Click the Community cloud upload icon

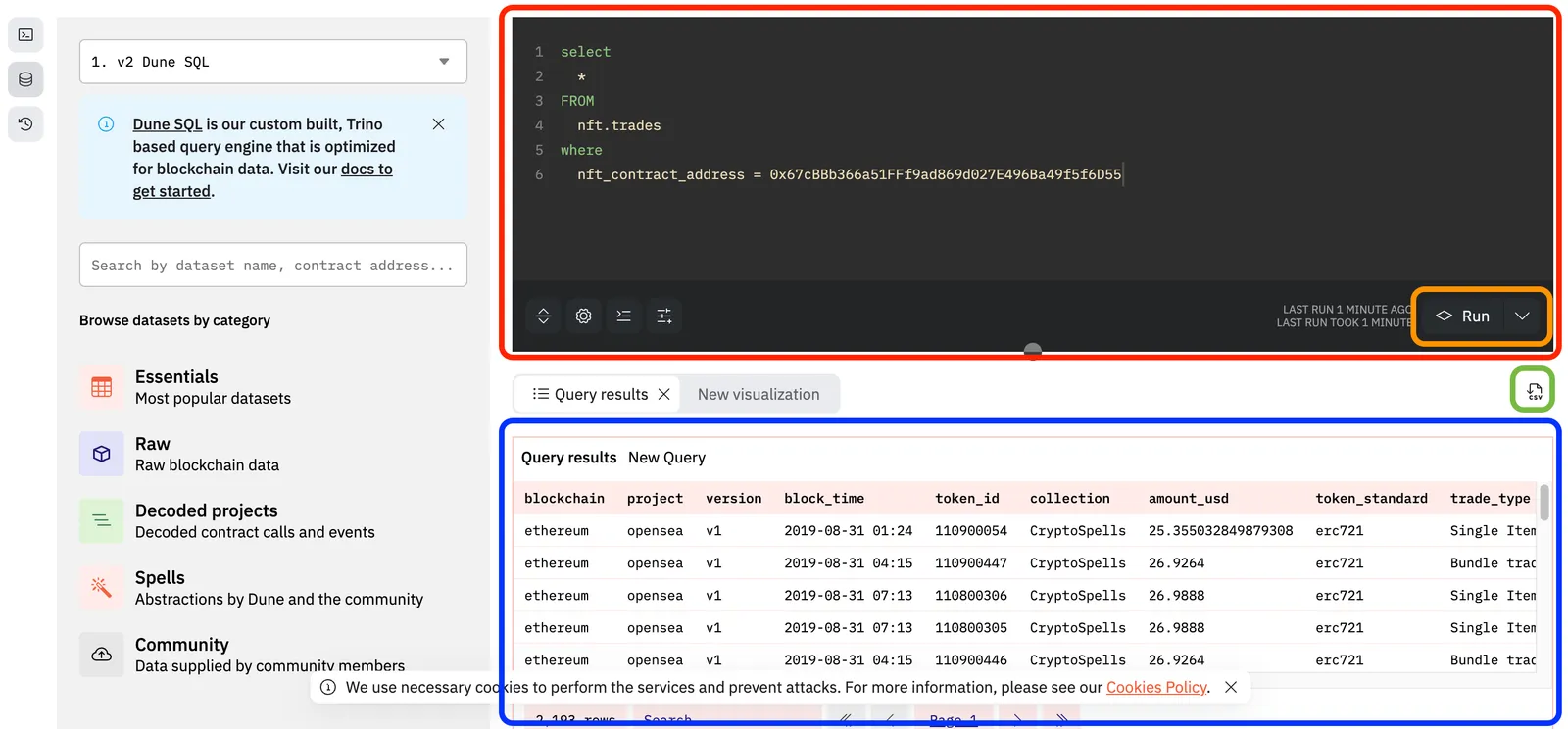[x=102, y=654]
